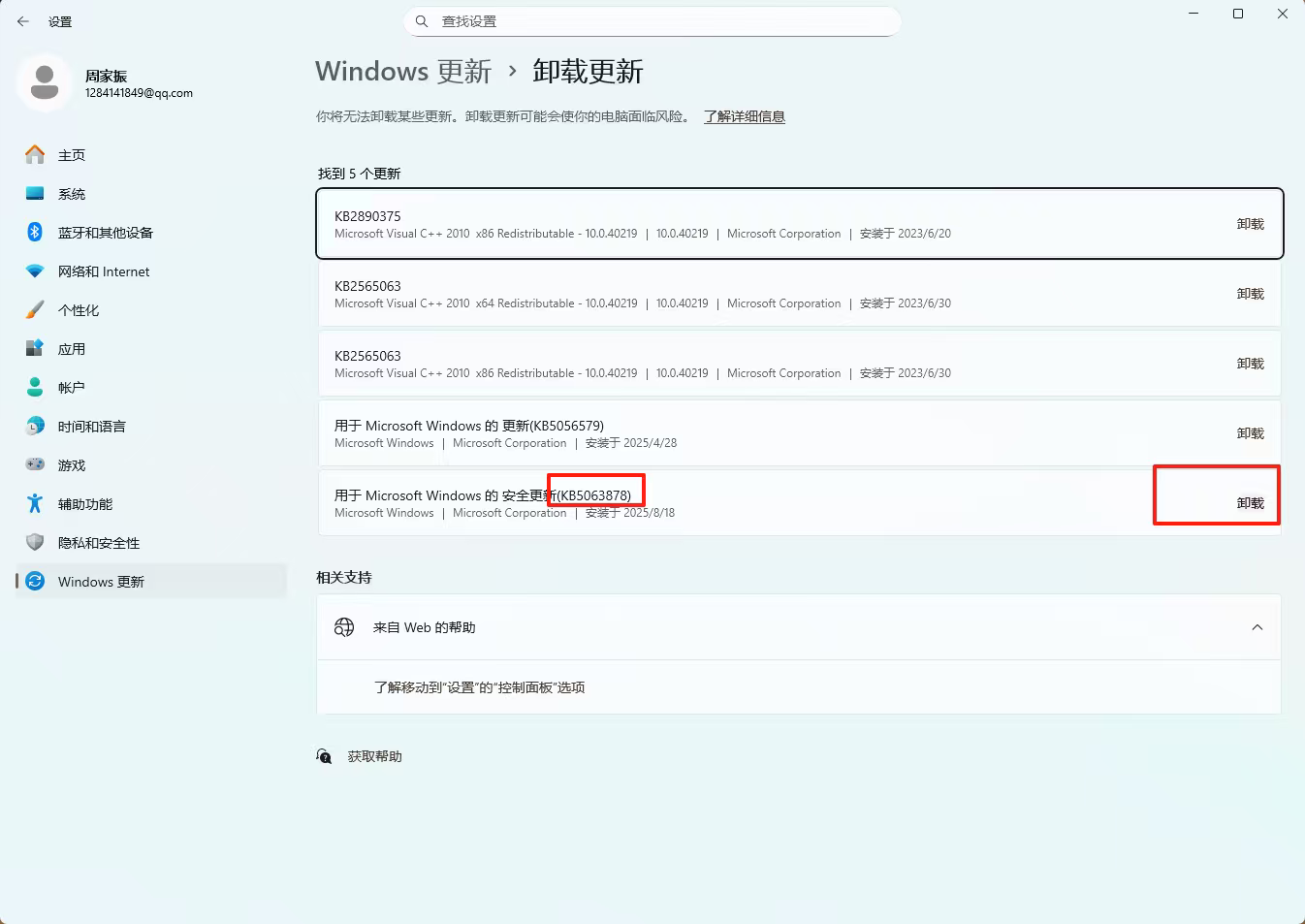
Task: Click the 网络和 Internet Wi-Fi icon
Action: click(x=35, y=271)
